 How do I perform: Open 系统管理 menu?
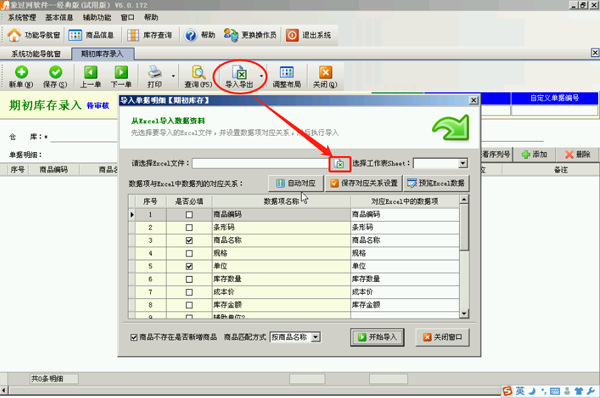(22, 17)
